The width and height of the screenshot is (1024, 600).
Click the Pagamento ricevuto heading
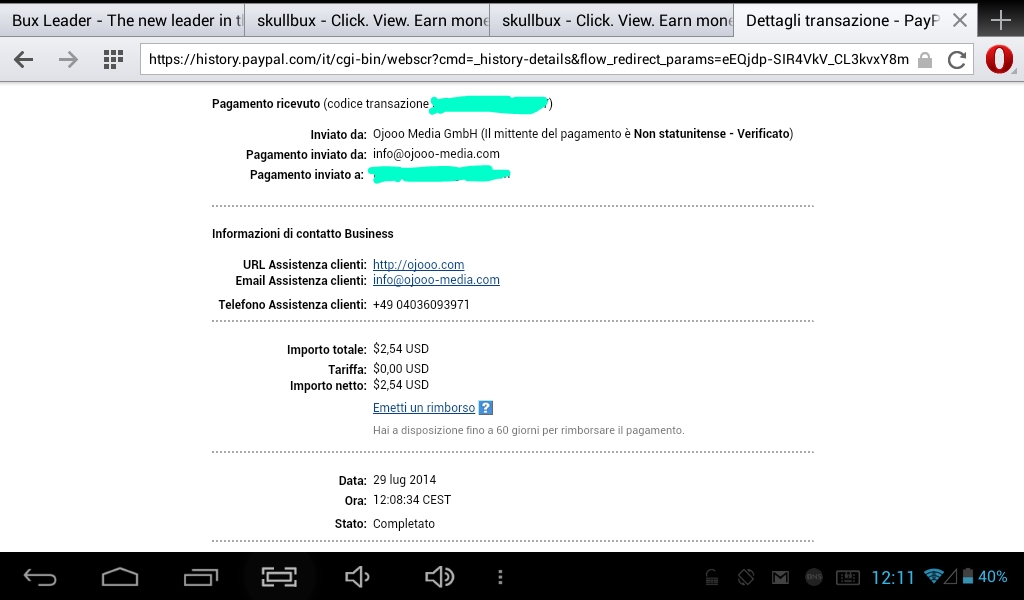266,104
